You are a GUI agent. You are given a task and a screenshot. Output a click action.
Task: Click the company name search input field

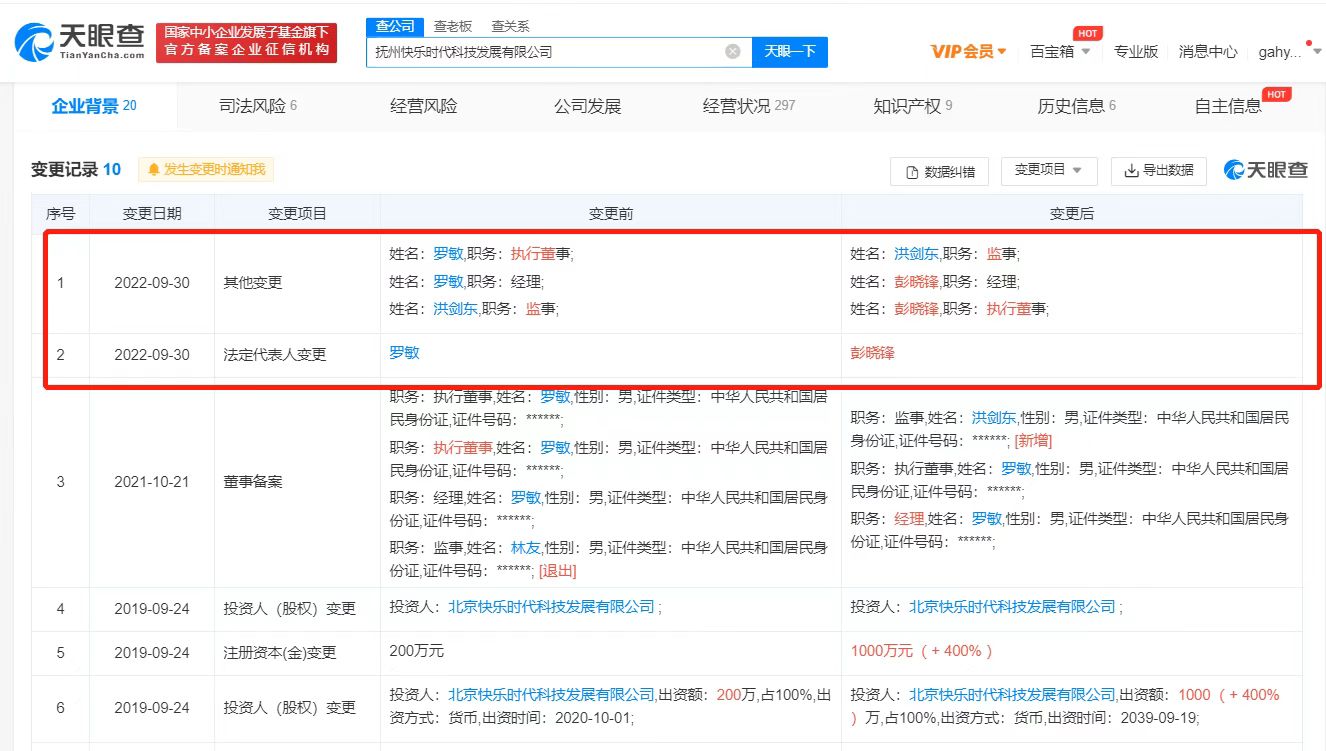coord(545,51)
